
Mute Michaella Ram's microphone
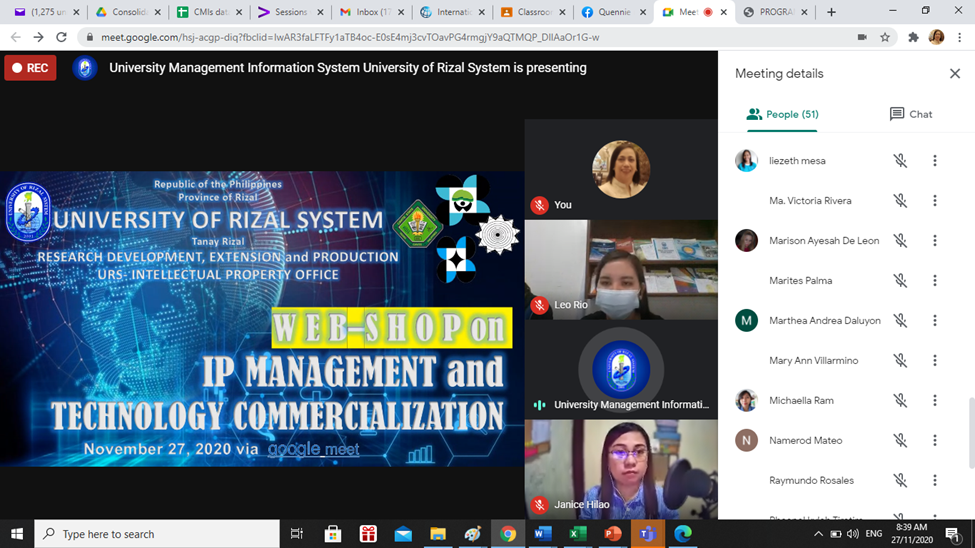900,400
